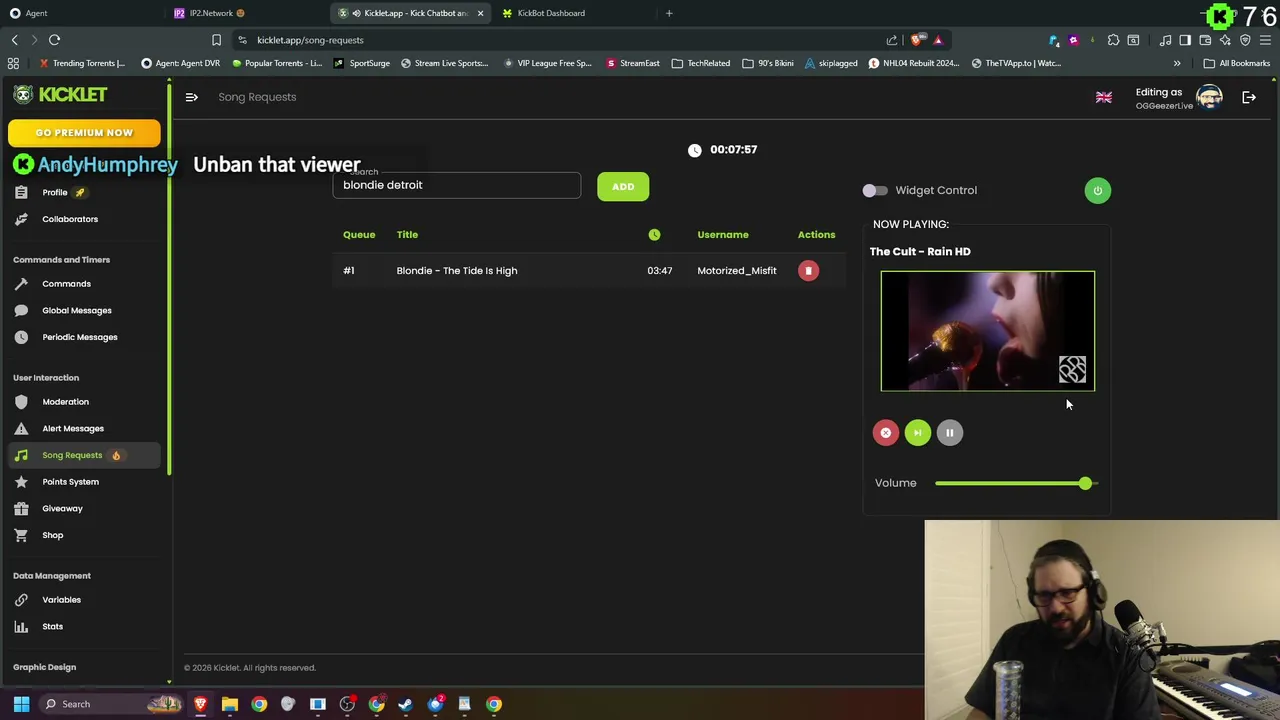Image resolution: width=1280 pixels, height=720 pixels.
Task: Open Brave Wallet icon
Action: click(x=1205, y=40)
